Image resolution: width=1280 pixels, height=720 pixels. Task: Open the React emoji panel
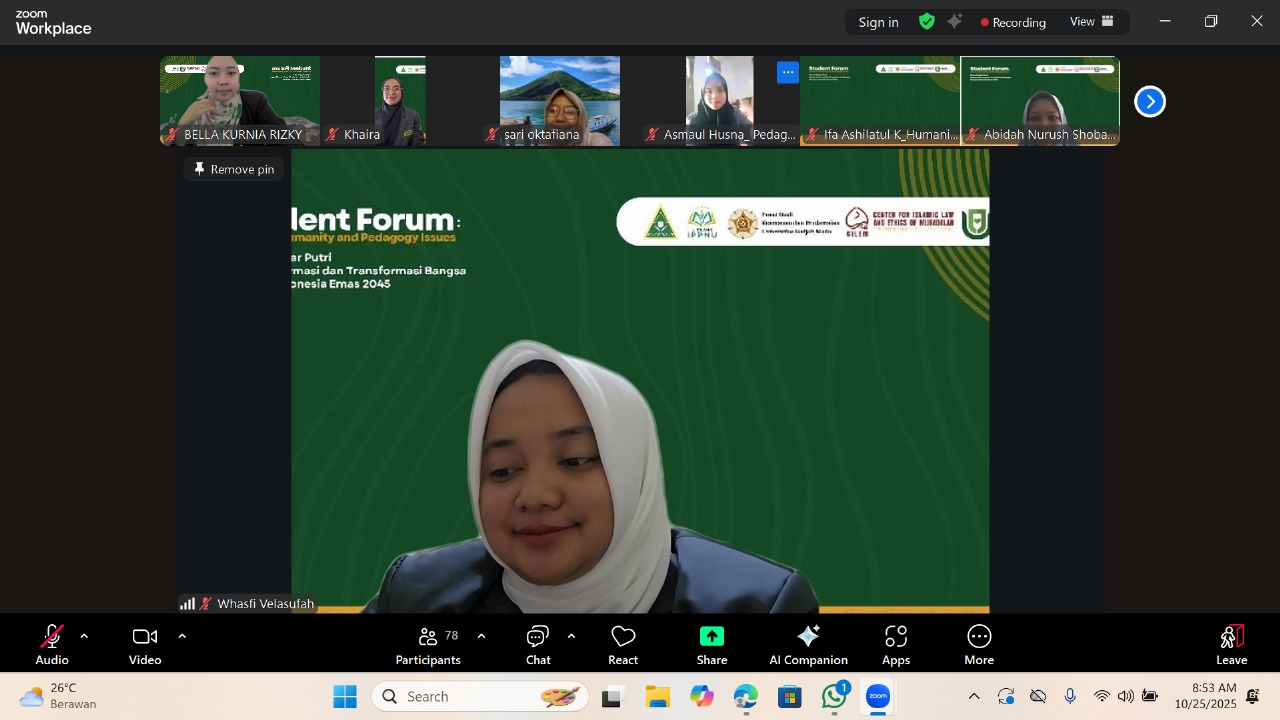[x=623, y=645]
